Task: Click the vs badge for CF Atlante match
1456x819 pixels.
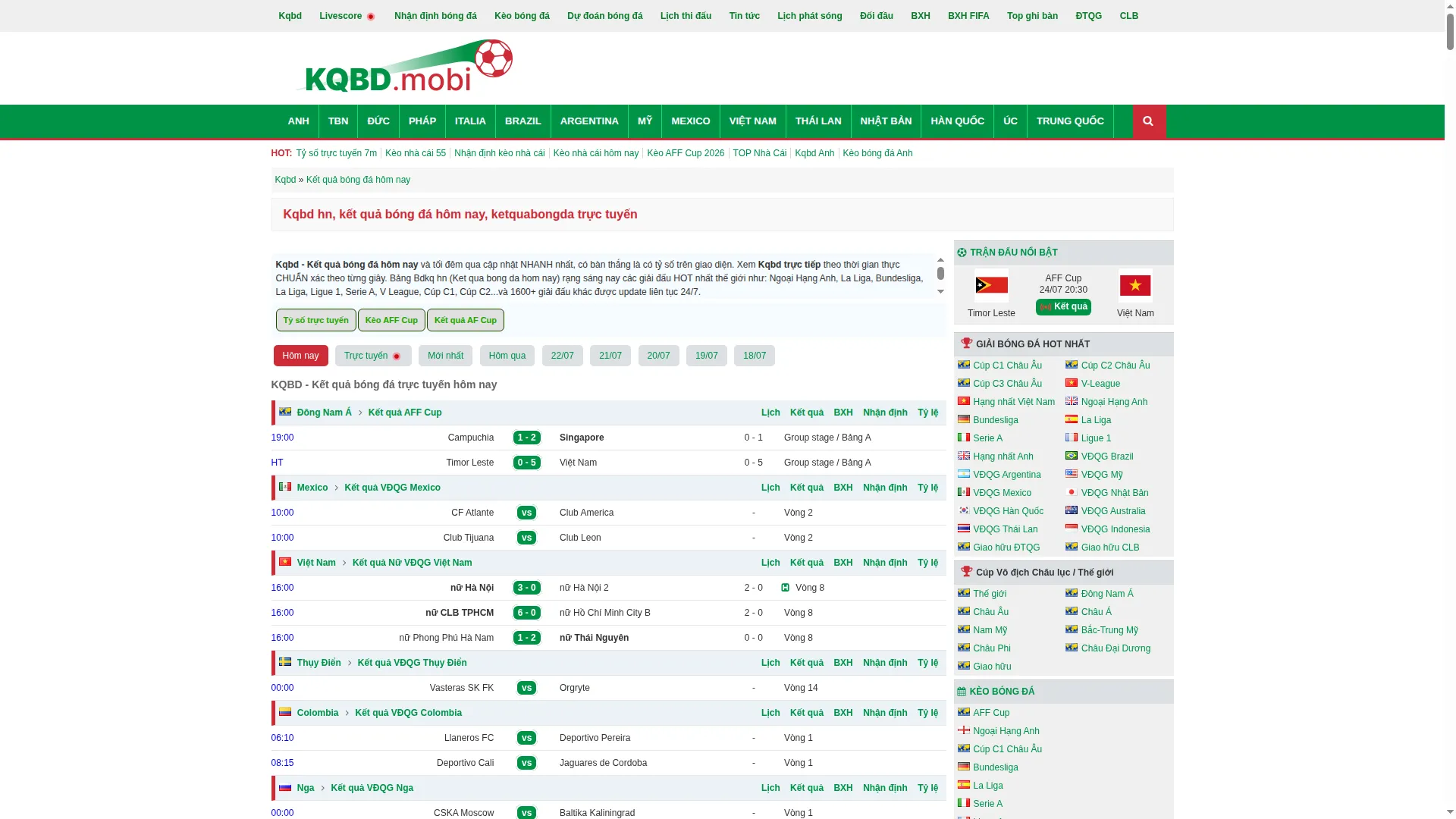Action: [526, 513]
